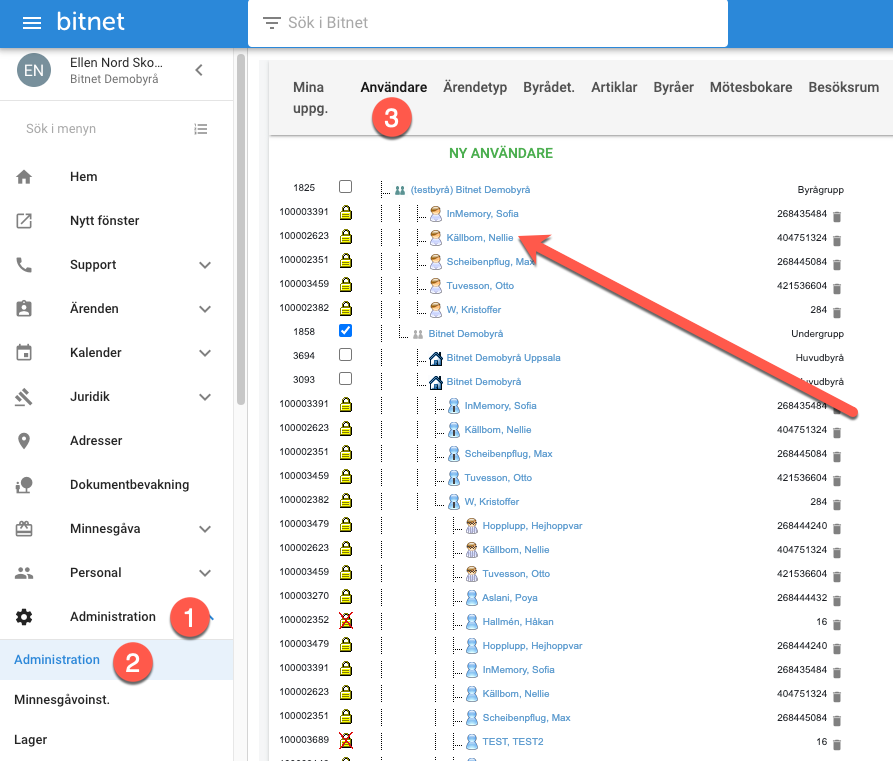Image resolution: width=893 pixels, height=761 pixels.
Task: Click the Administration gear icon
Action: (24, 617)
